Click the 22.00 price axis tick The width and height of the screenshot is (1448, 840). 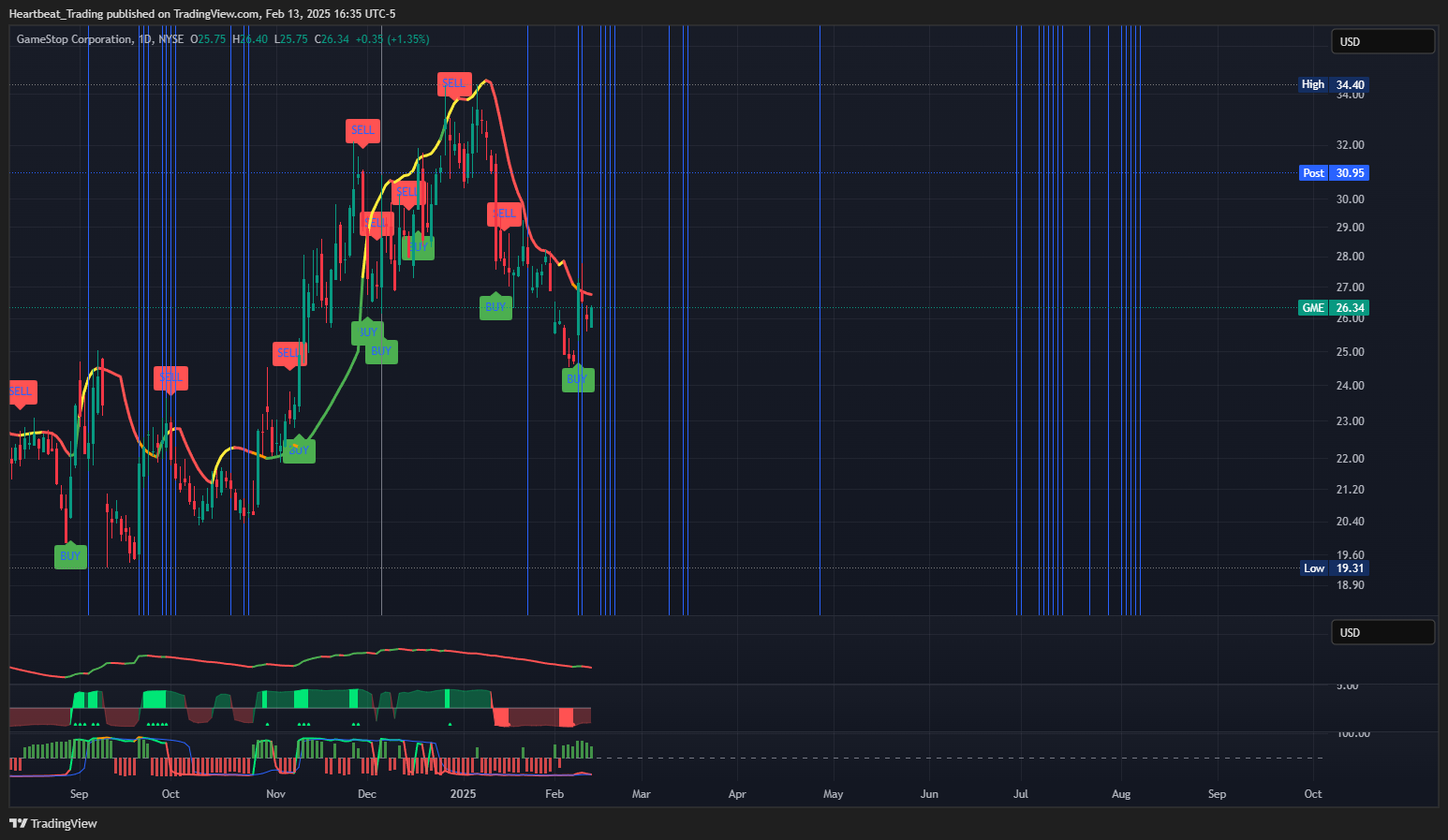click(1350, 459)
